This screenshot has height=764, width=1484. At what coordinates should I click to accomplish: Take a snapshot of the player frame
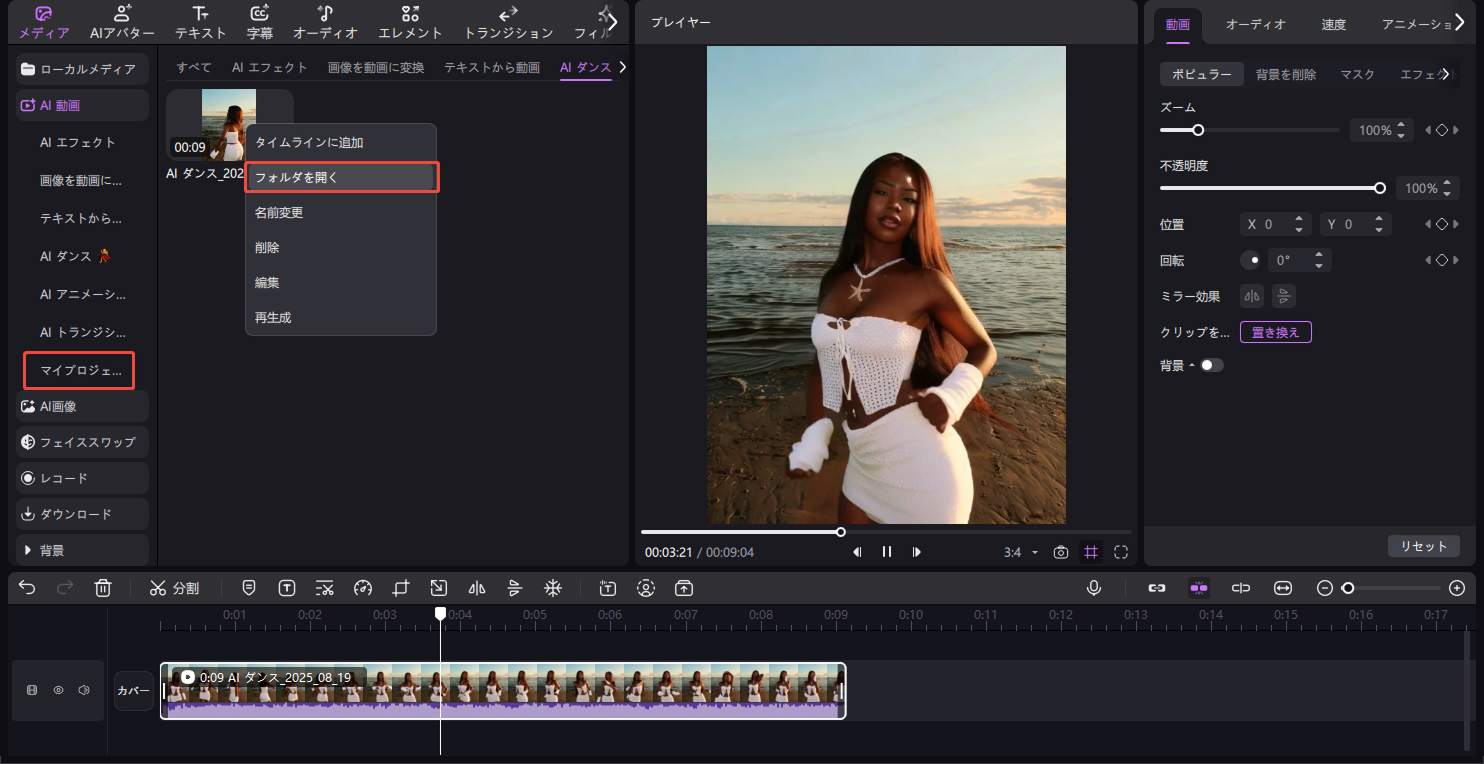1061,552
